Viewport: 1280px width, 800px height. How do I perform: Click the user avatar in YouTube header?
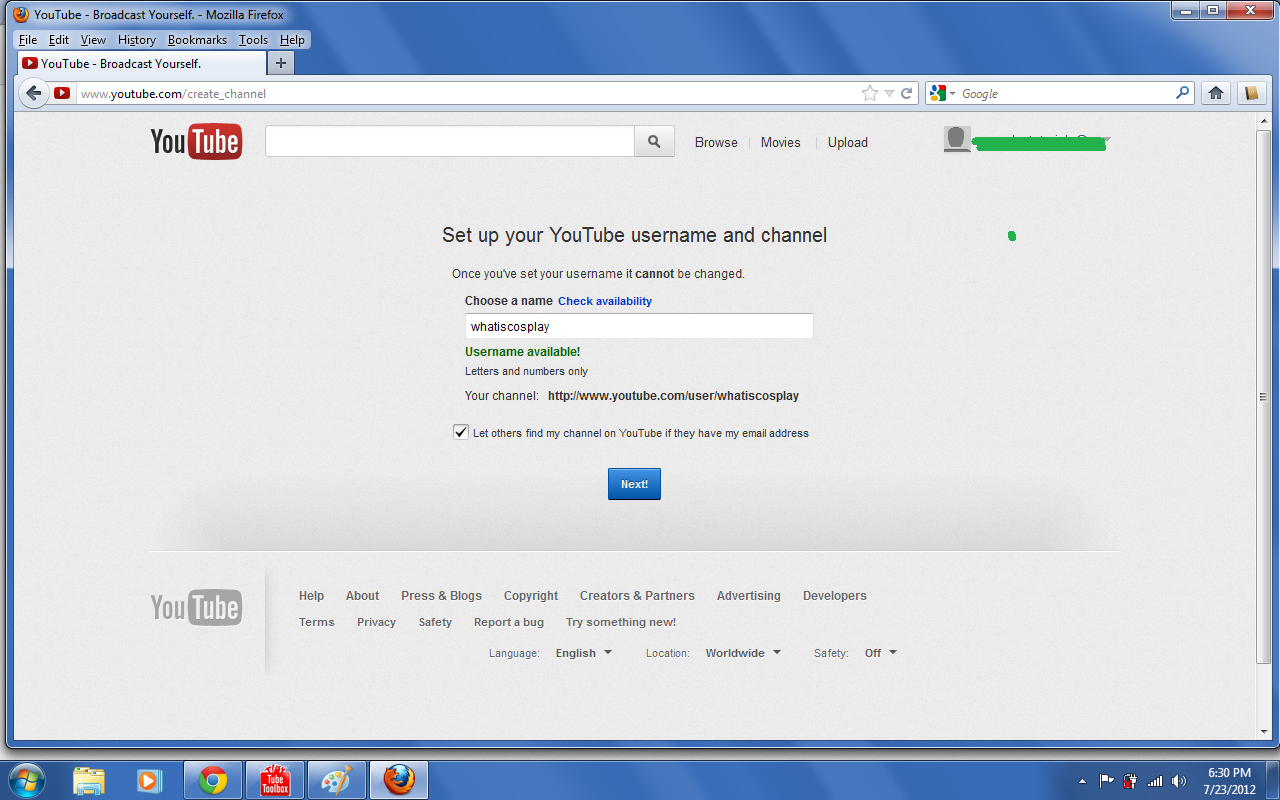tap(957, 139)
